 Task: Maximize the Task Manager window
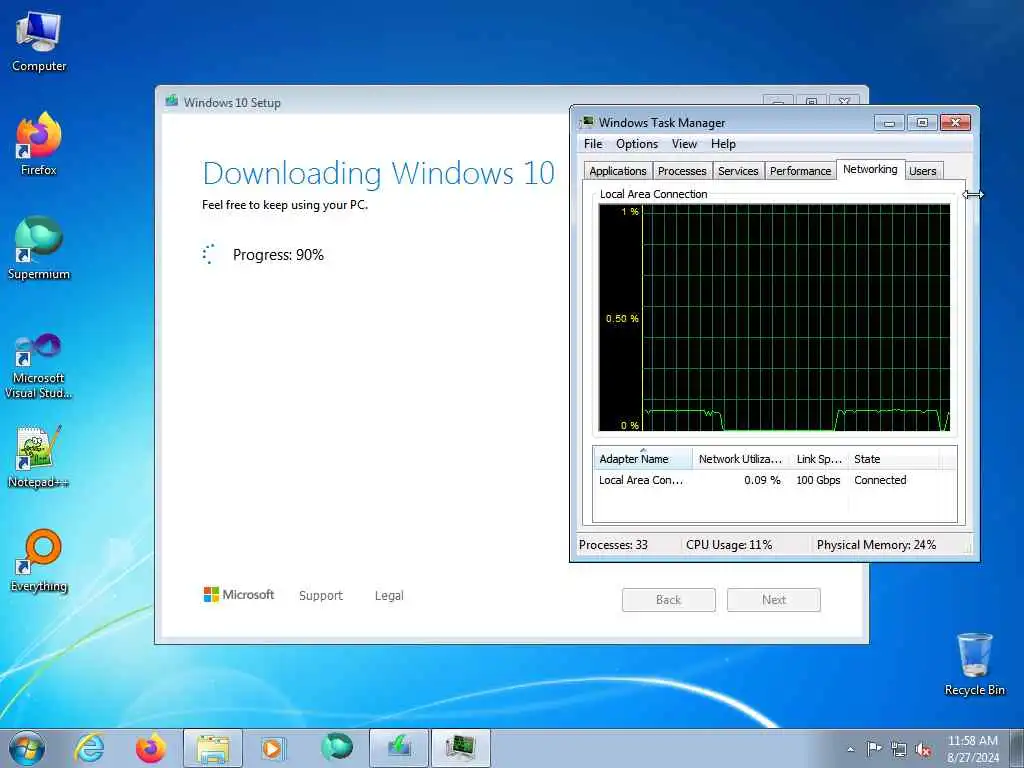922,122
